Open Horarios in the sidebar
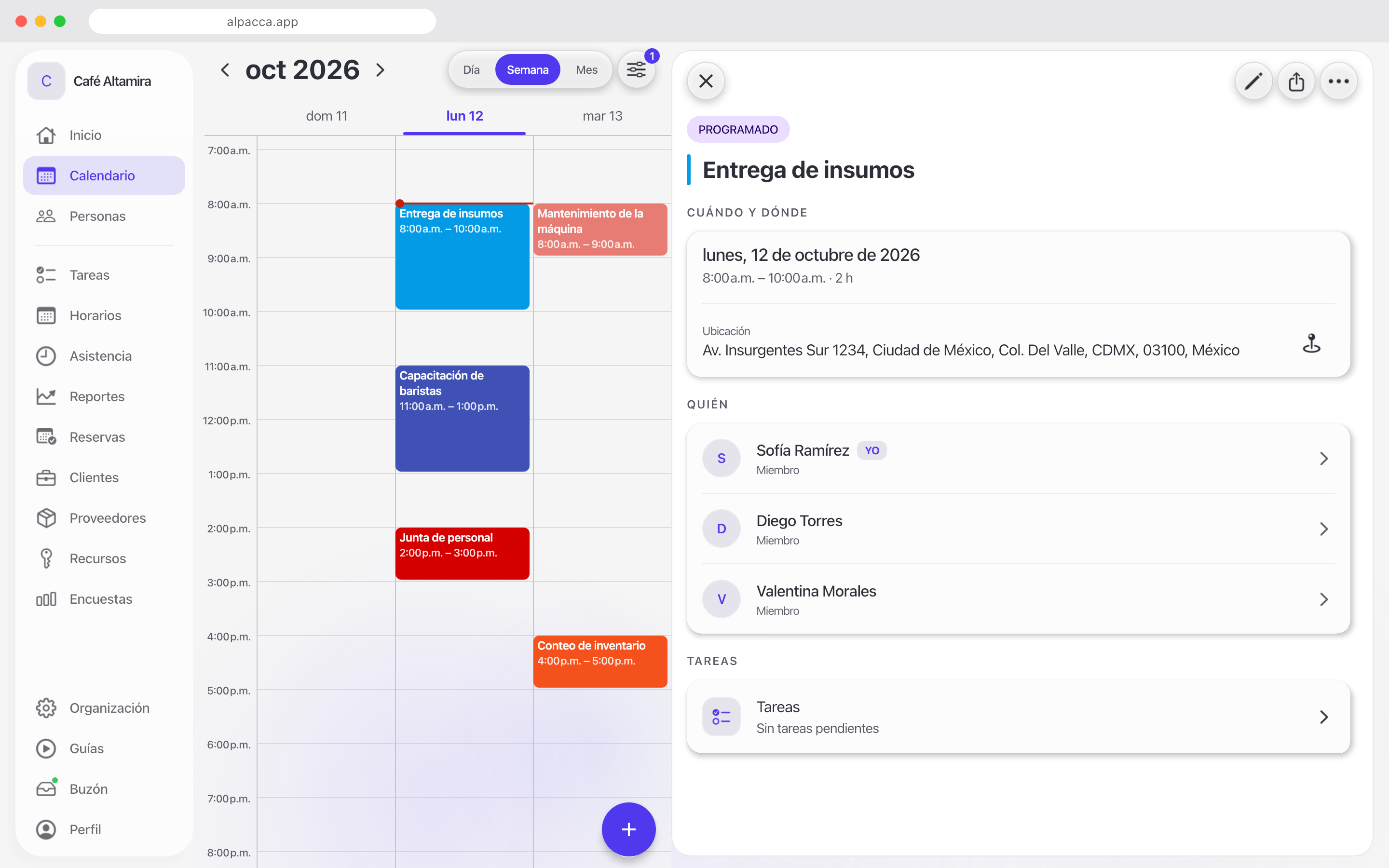Screen dimensions: 1389x868 pos(104,315)
